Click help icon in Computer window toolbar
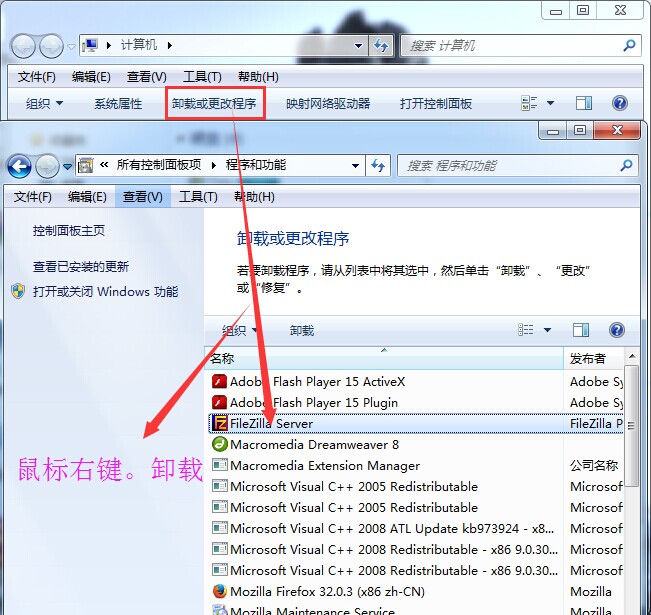 [x=620, y=103]
